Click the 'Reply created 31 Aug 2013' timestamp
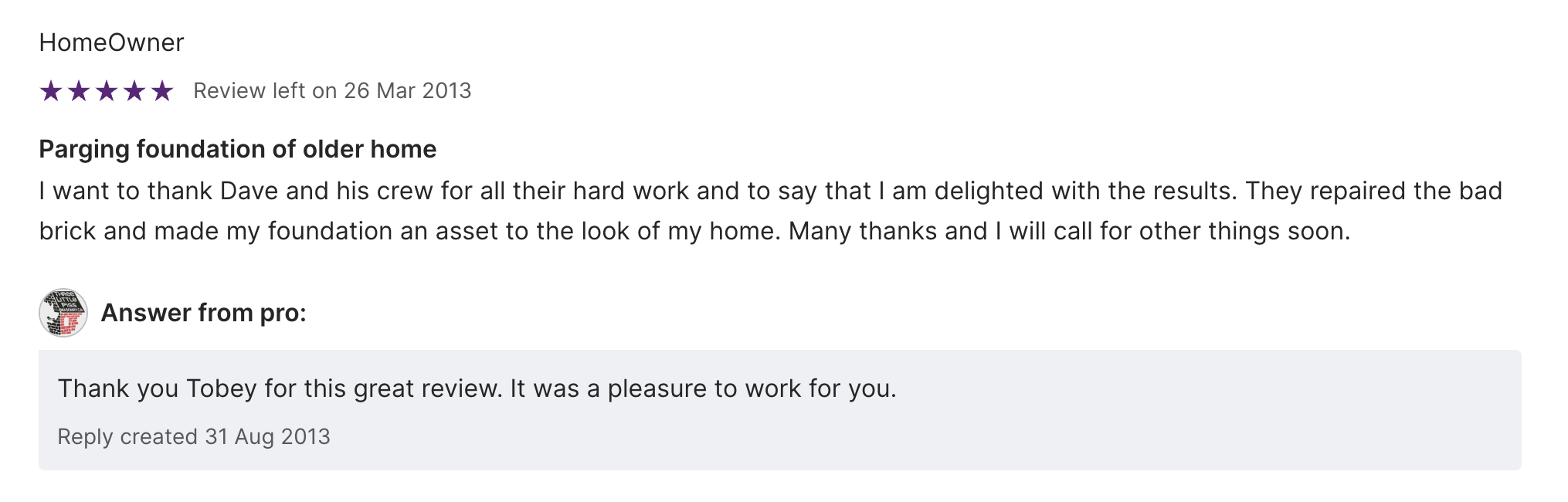The image size is (1568, 502). point(194,437)
